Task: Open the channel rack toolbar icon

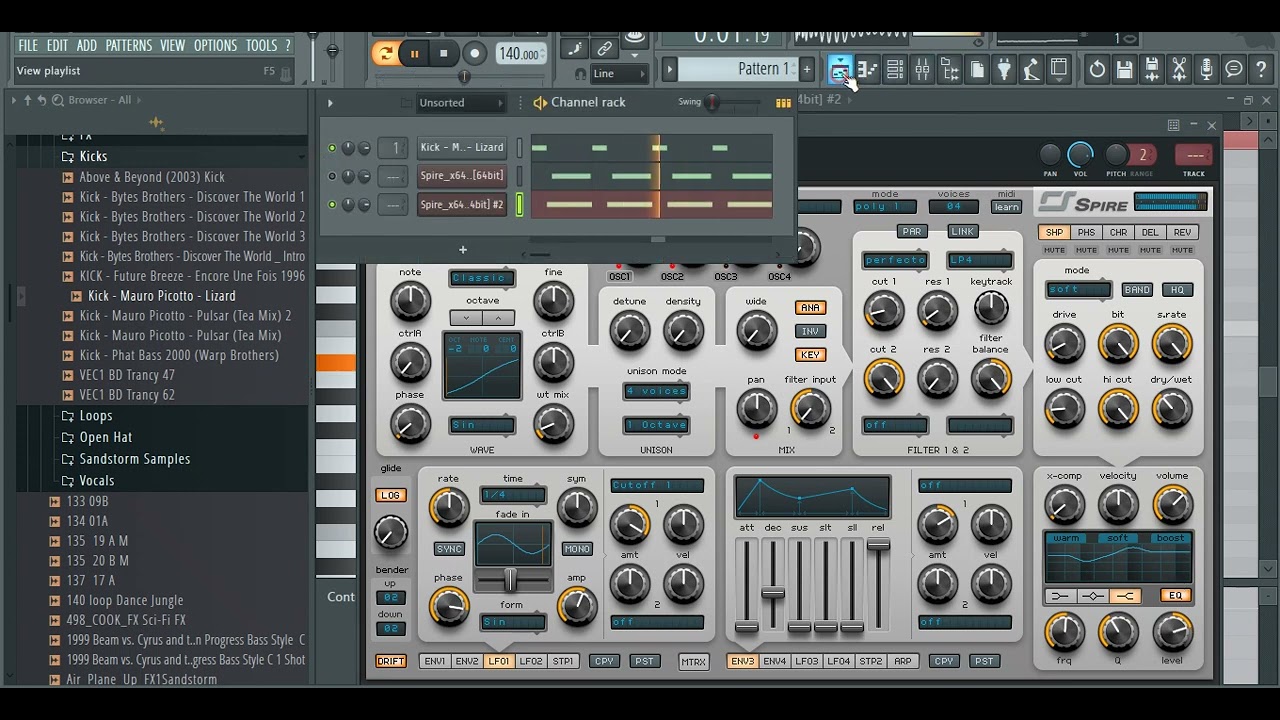Action: click(895, 69)
